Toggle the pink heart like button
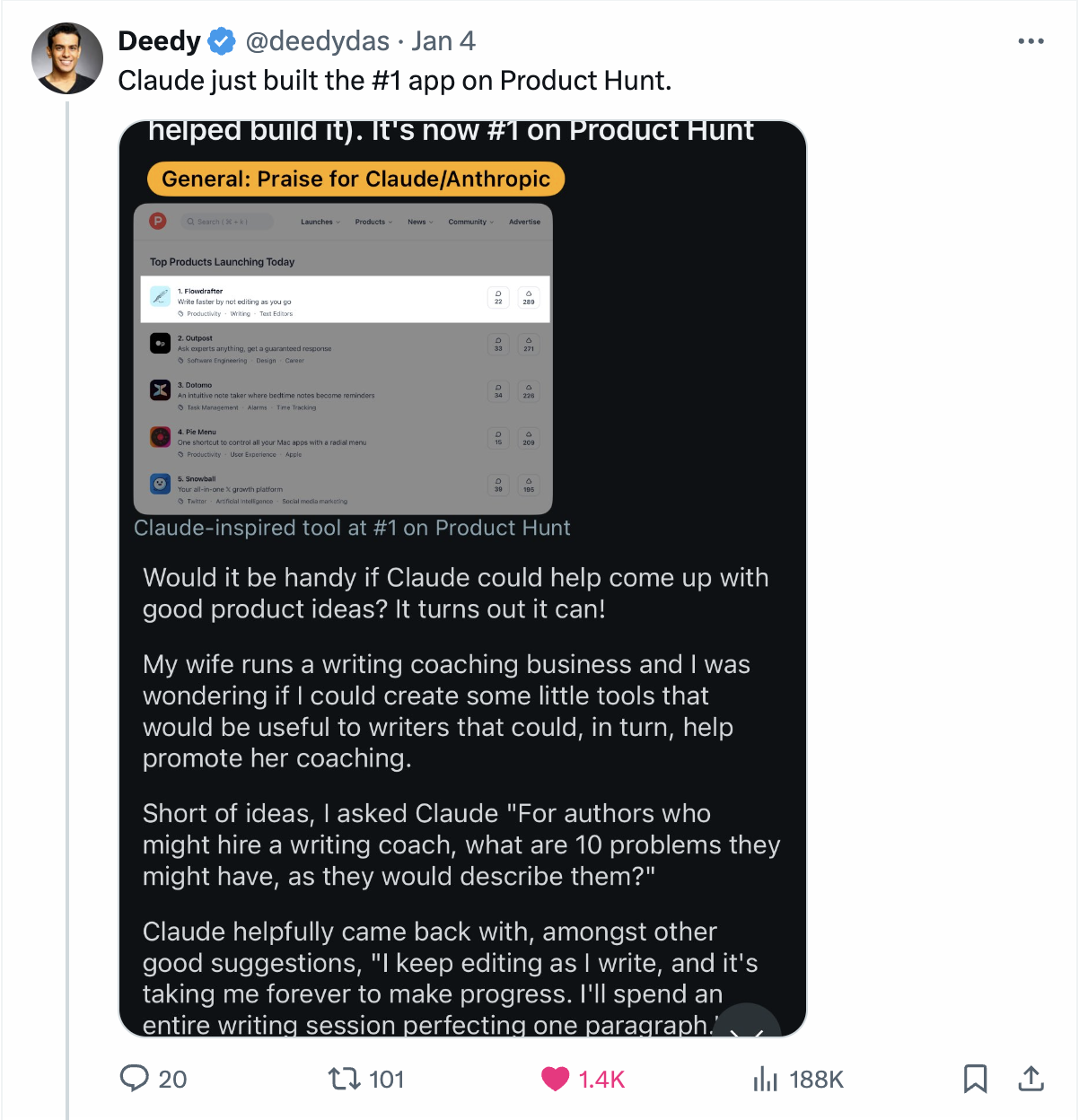The image size is (1079, 1120). (x=556, y=1078)
